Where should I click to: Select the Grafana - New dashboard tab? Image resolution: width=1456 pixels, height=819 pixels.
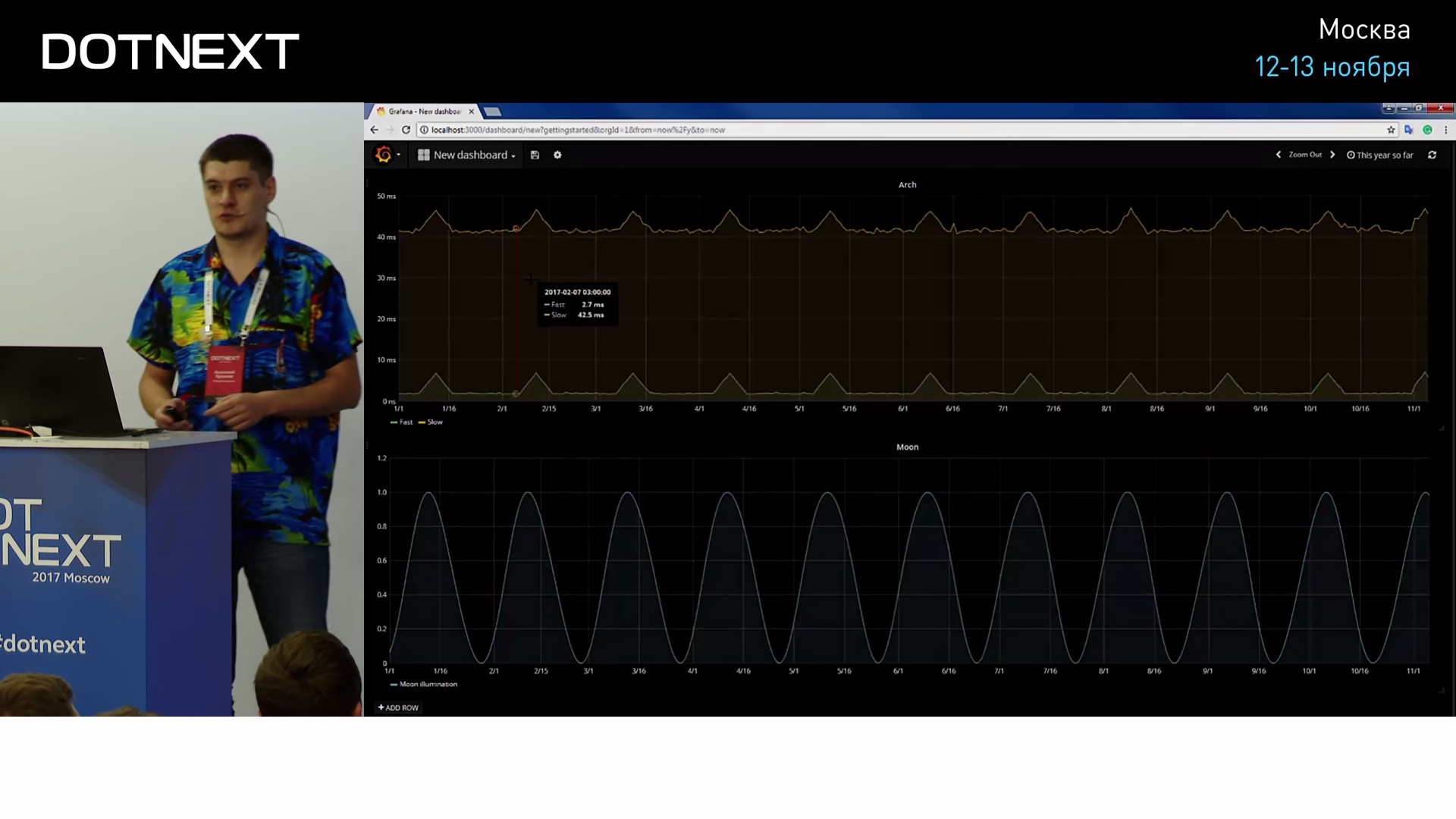coord(425,111)
